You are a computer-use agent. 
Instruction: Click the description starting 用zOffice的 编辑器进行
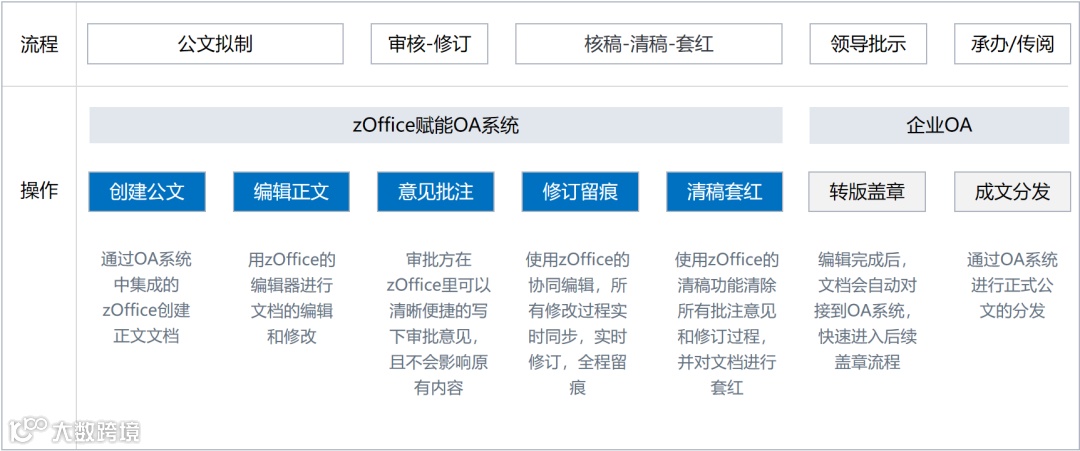tap(291, 298)
